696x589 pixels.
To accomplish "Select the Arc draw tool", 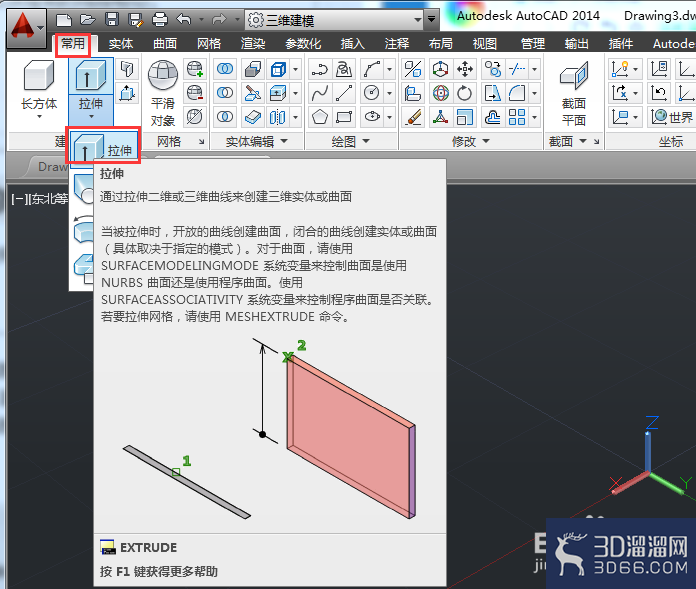I will (372, 69).
